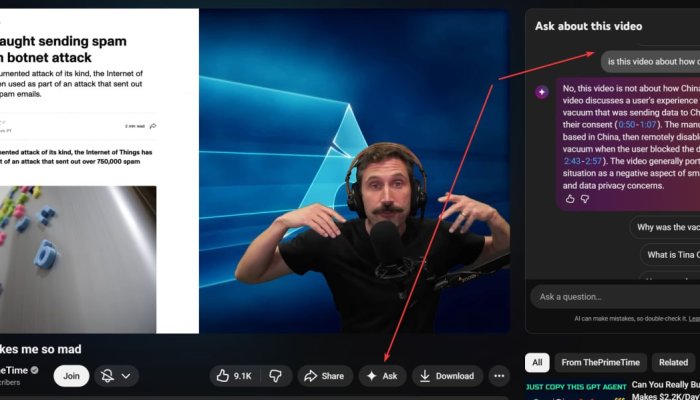Image resolution: width=700 pixels, height=400 pixels.
Task: Click the user question bubble 'is this video about how'
Action: tap(650, 62)
